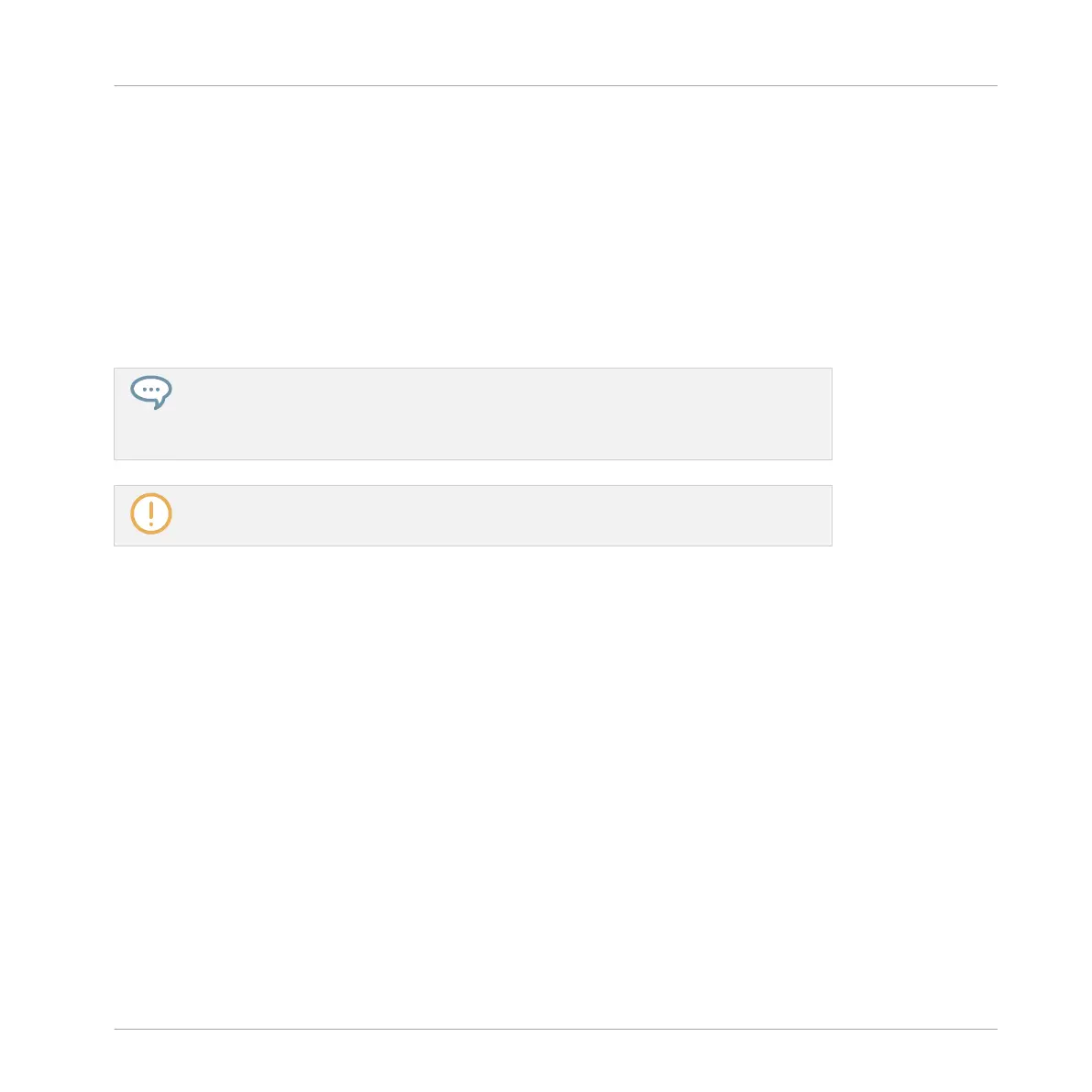Click the blue speech bubble tip icon
The image size is (1092, 1092).
click(x=151, y=392)
